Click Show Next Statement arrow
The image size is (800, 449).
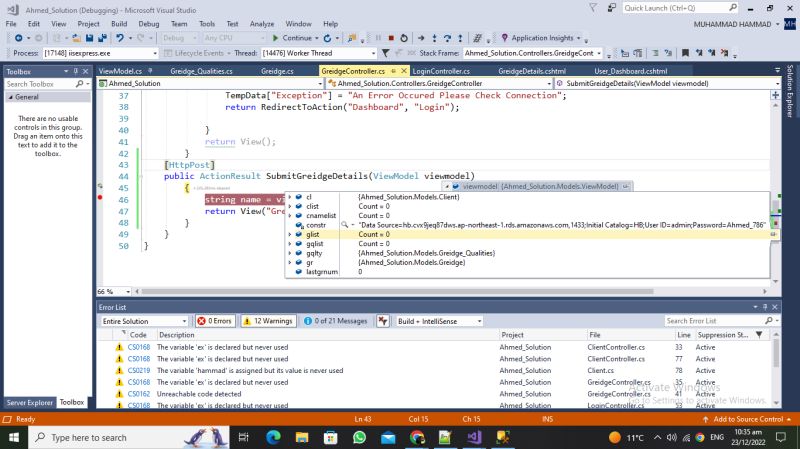tap(421, 38)
